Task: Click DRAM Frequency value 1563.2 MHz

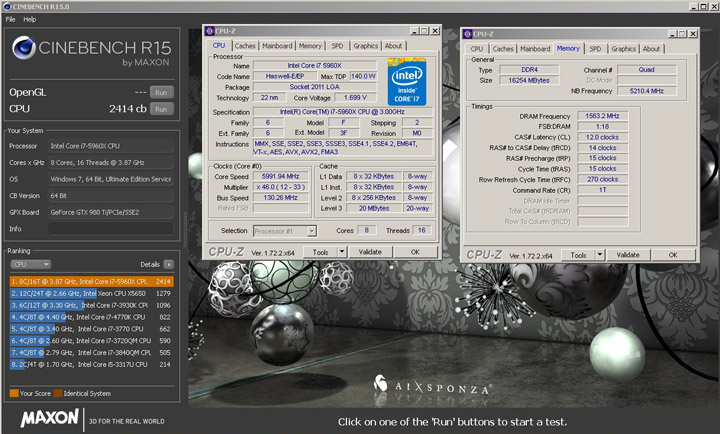Action: (602, 116)
